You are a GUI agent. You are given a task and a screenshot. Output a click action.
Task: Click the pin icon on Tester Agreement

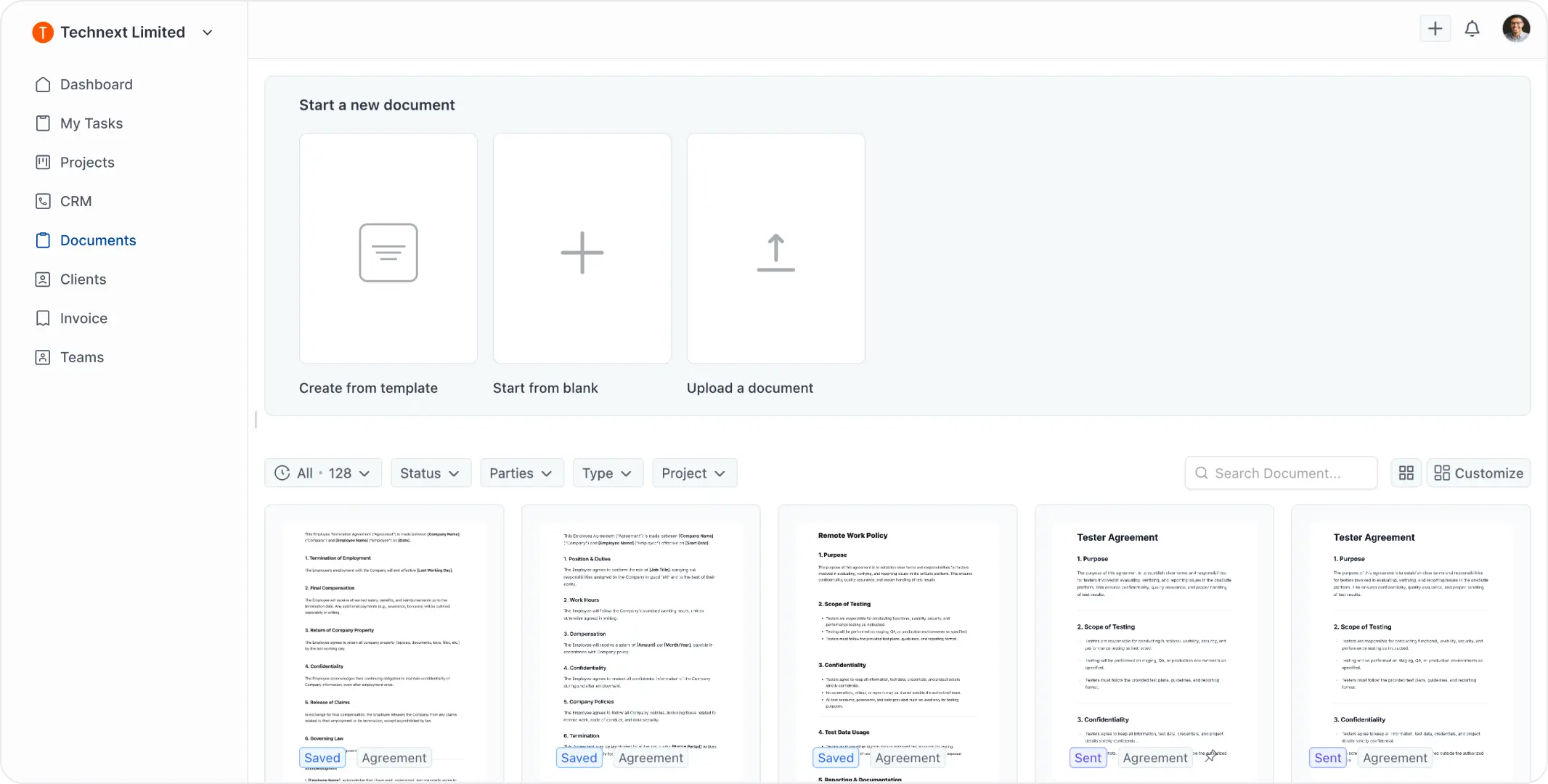[1210, 756]
